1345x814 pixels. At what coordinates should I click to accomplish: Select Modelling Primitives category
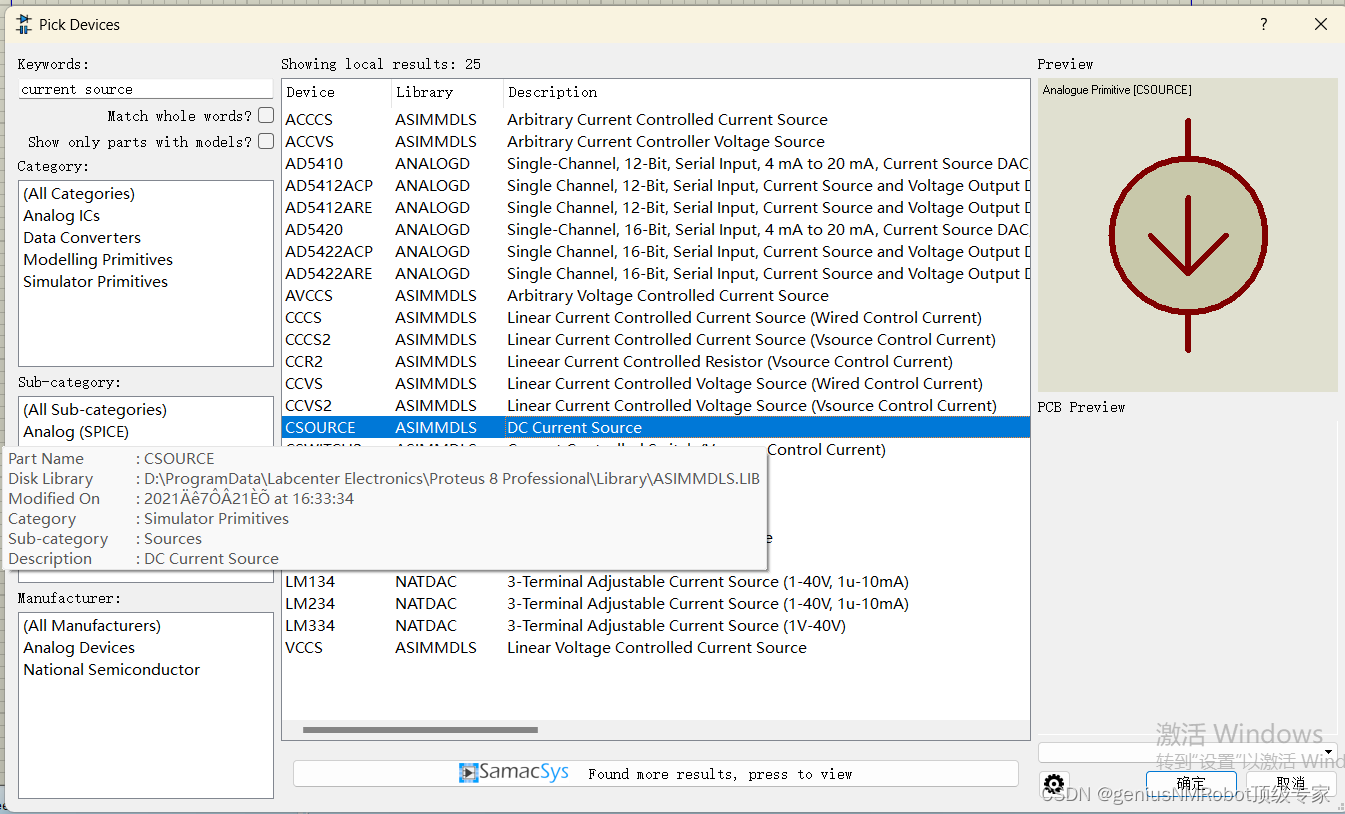point(145,260)
